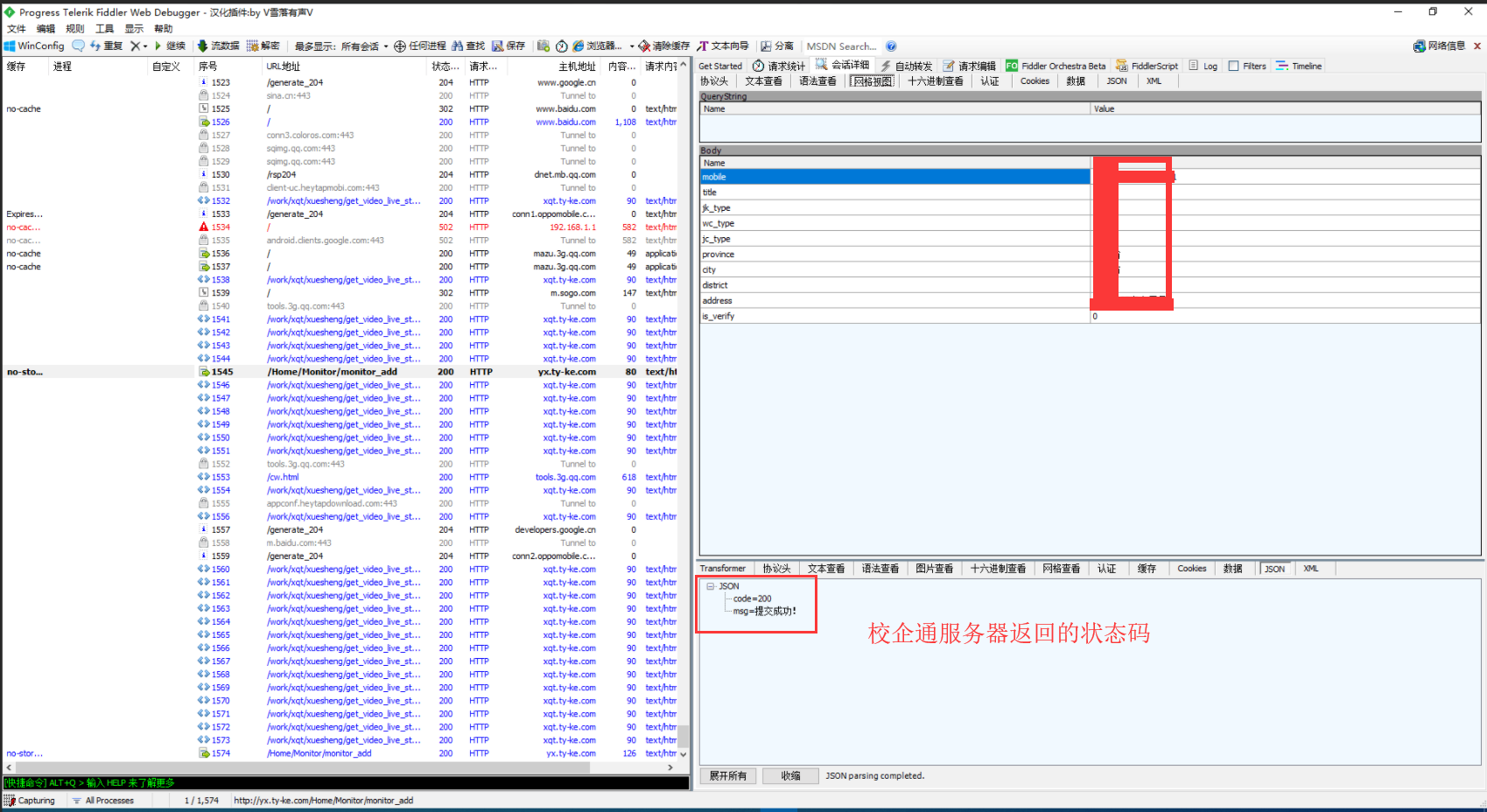This screenshot has width=1487, height=812.
Task: Click the 解密 decode toolbar button
Action: [263, 45]
